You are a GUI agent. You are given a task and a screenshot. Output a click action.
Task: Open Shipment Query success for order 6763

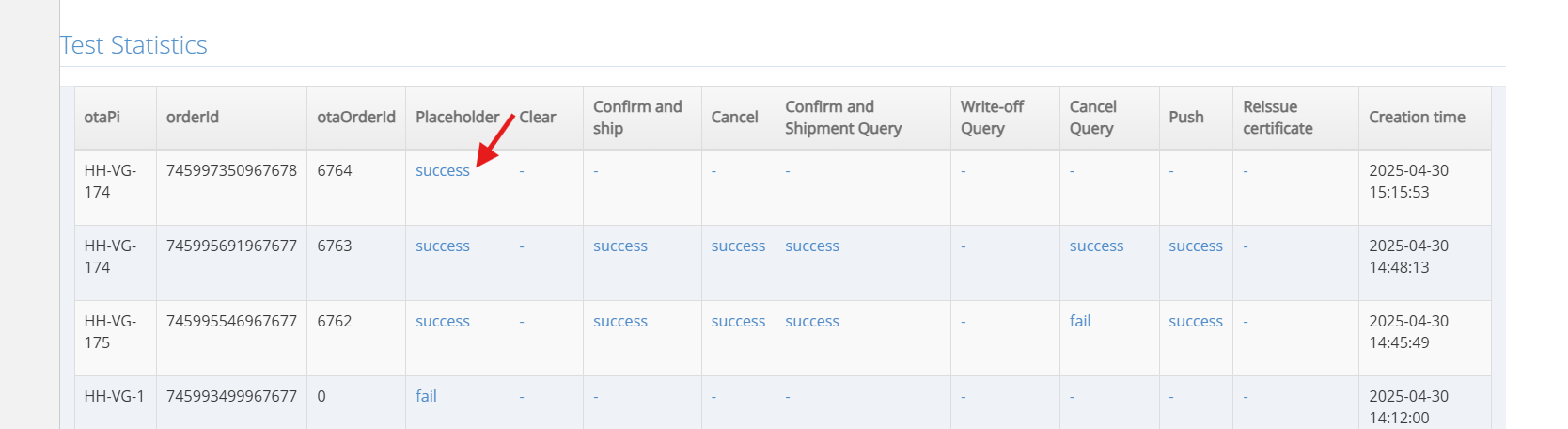pyautogui.click(x=812, y=246)
